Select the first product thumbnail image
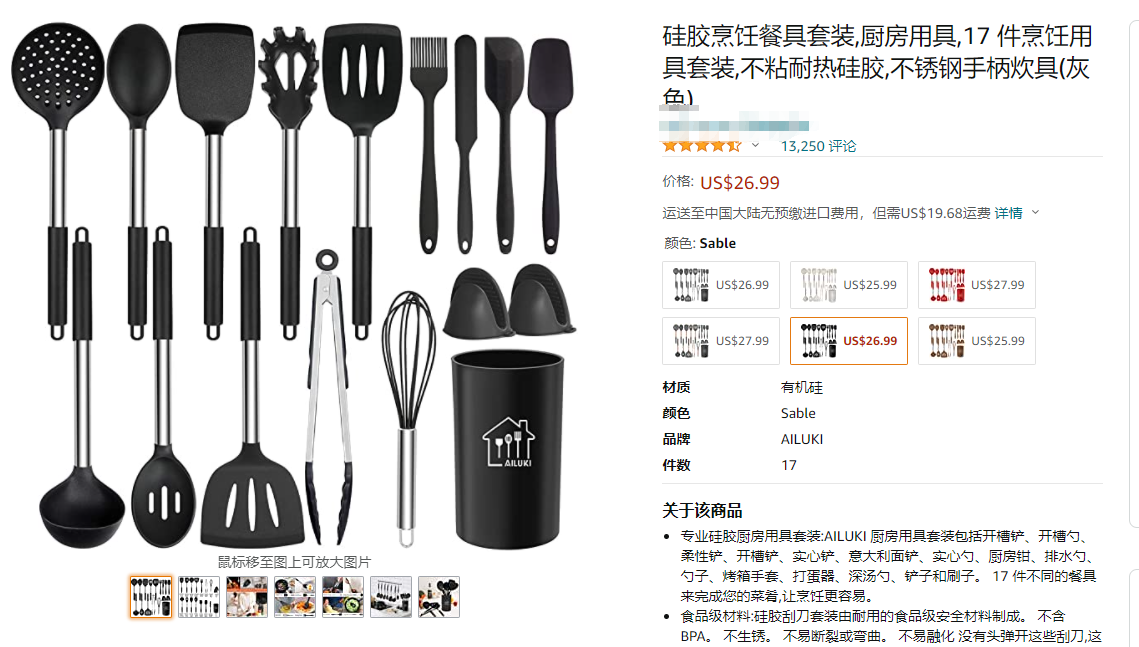 [x=151, y=597]
